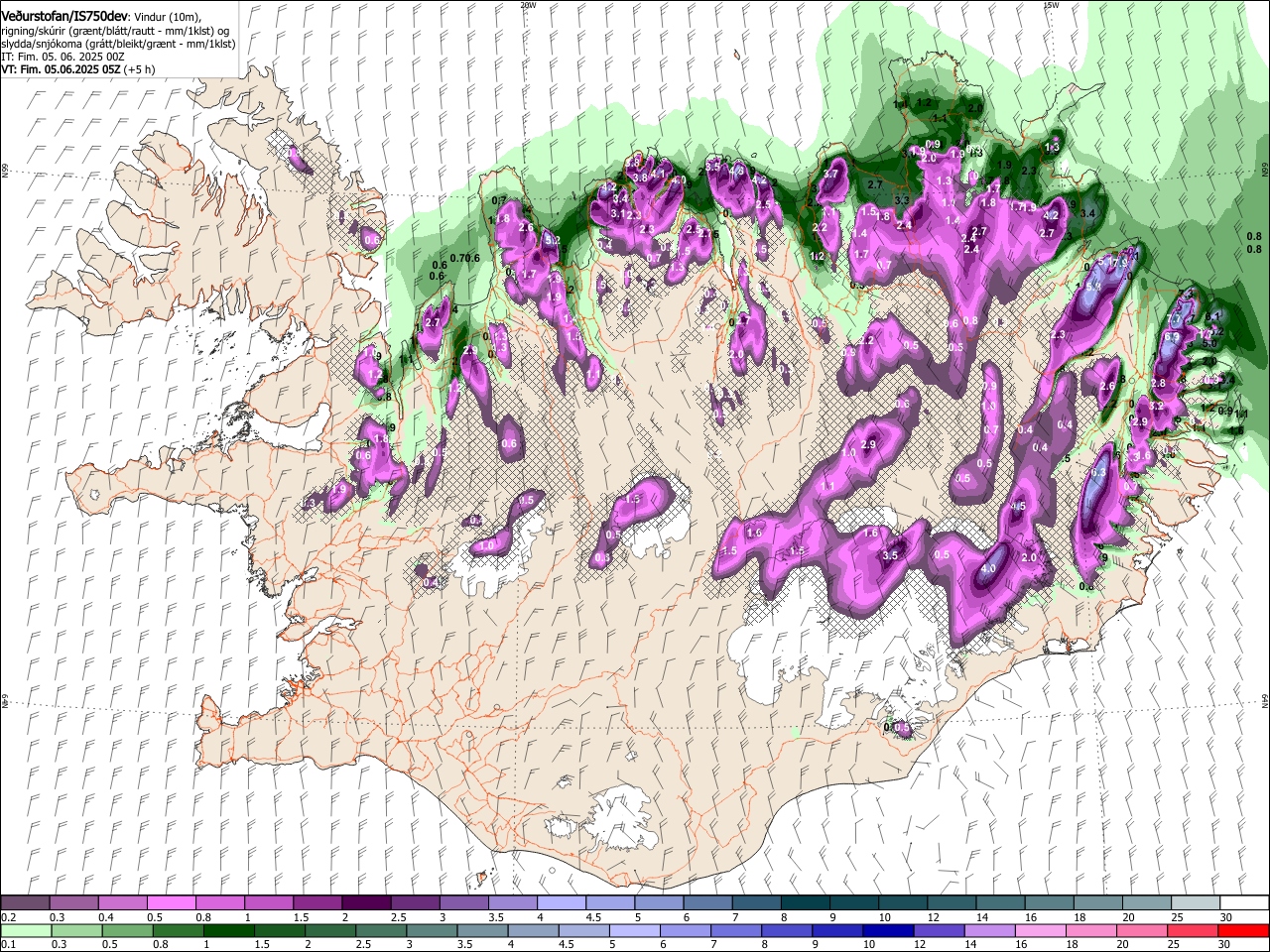Select the top-row swatch starting at 14

tap(998, 903)
